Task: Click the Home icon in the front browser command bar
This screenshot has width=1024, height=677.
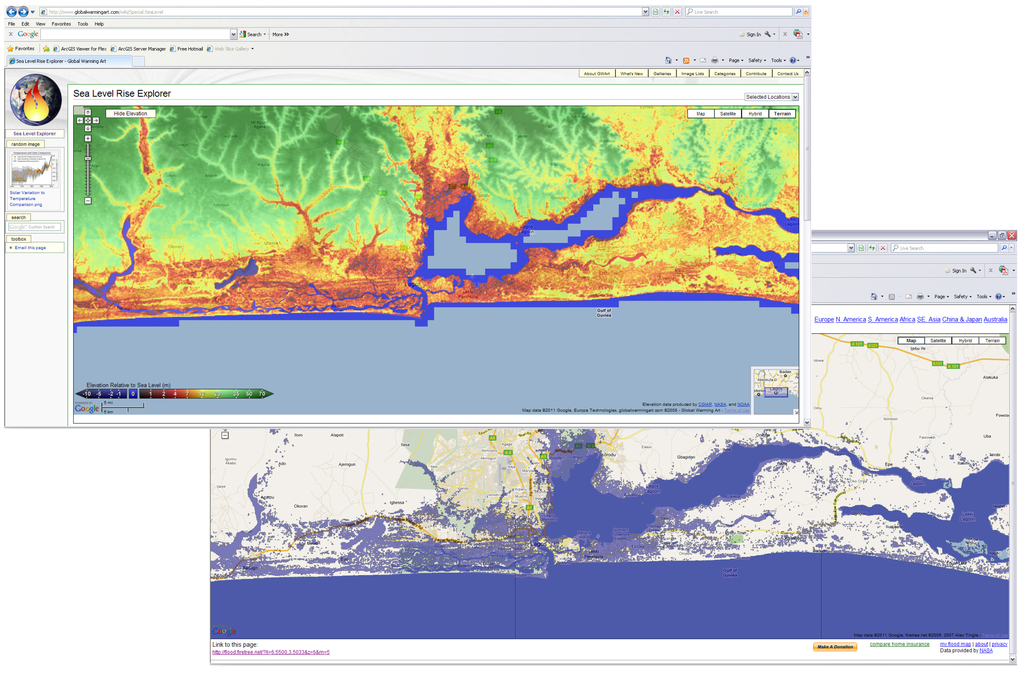Action: [x=667, y=60]
